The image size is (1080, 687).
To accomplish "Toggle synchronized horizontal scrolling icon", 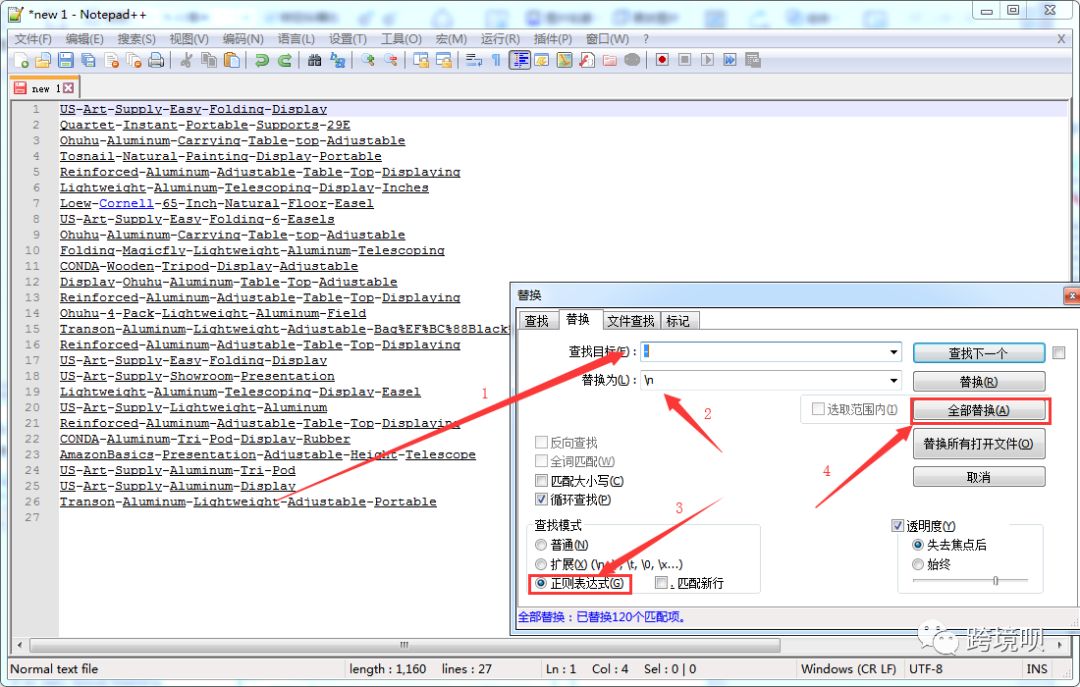I will click(x=444, y=61).
